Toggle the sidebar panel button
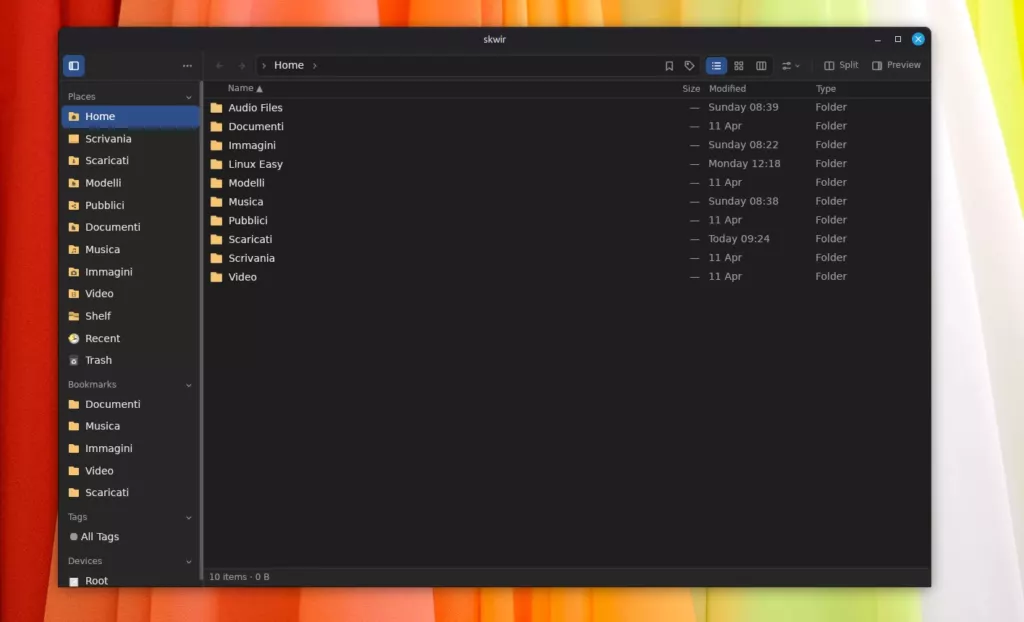1024x622 pixels. 74,65
